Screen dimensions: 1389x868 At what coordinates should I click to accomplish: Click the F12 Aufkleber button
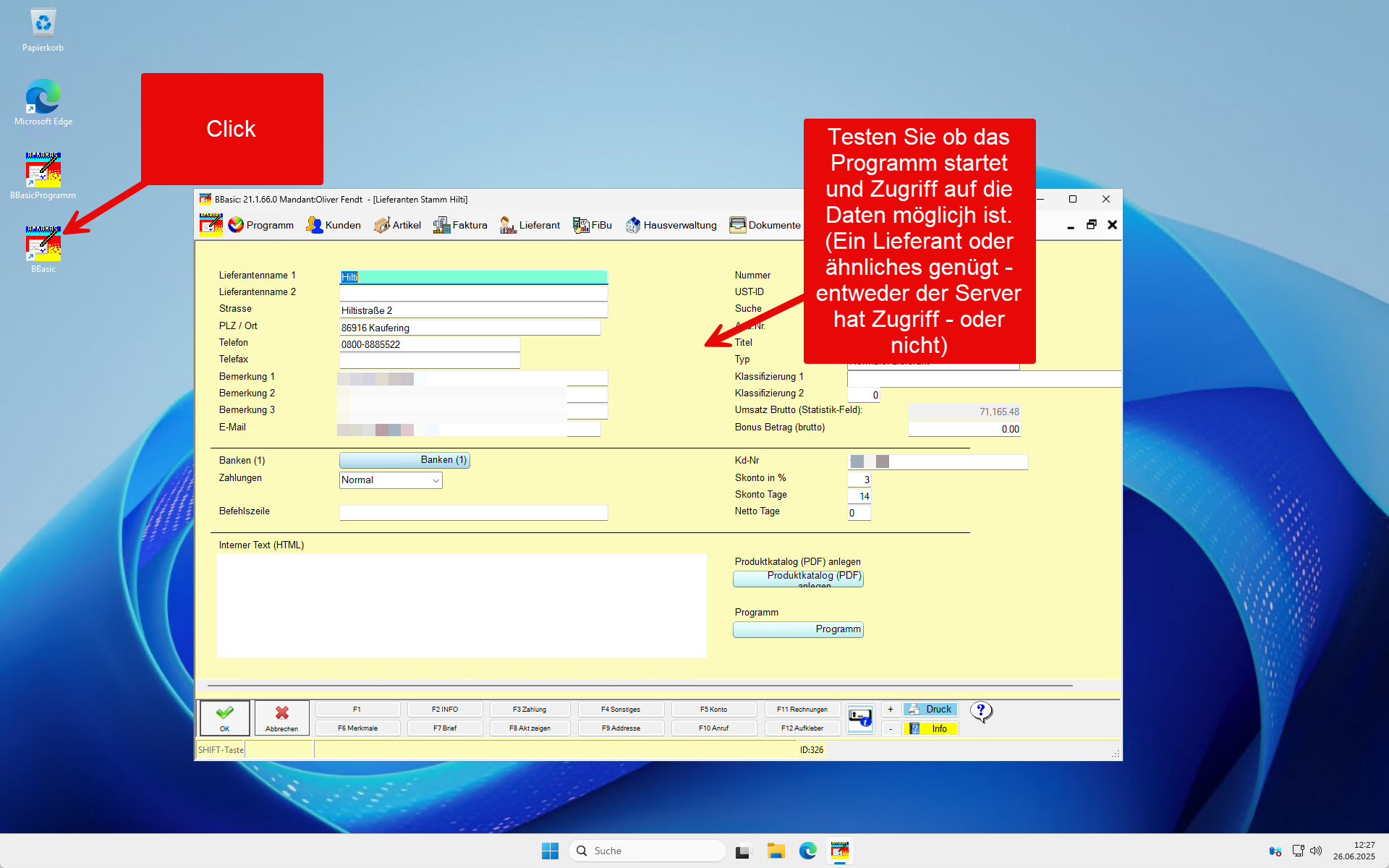(802, 728)
